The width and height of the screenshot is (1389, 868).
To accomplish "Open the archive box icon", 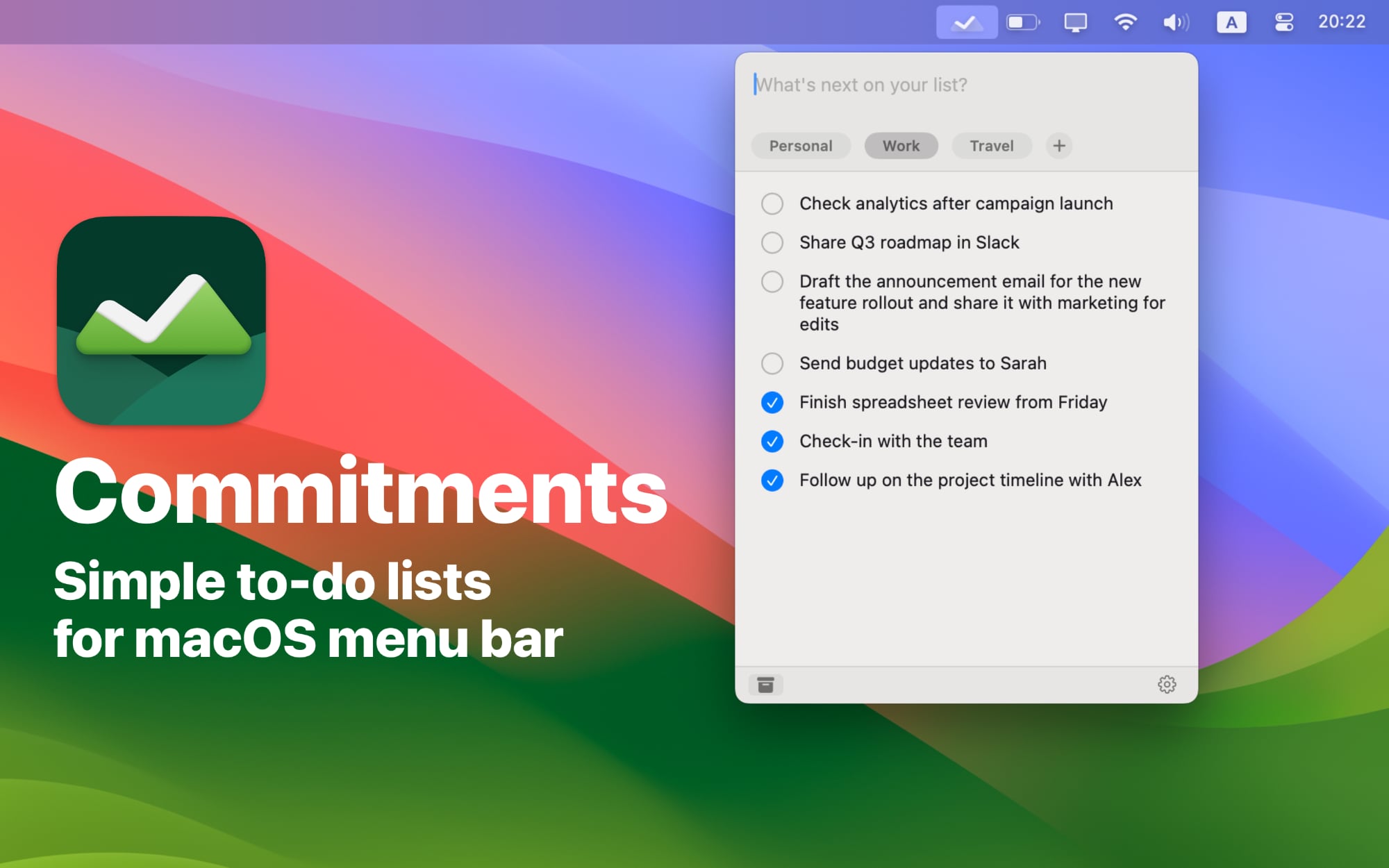I will 765,685.
